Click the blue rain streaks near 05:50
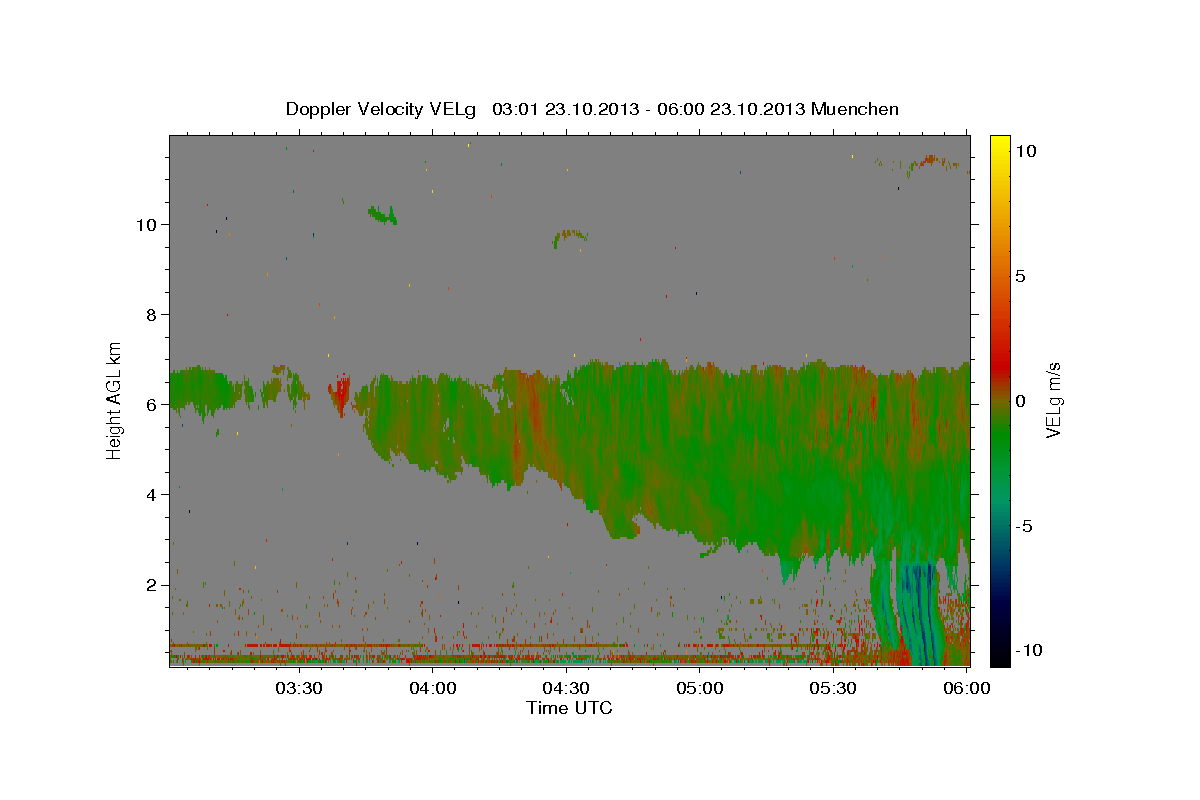This screenshot has height=800, width=1200. [x=919, y=612]
